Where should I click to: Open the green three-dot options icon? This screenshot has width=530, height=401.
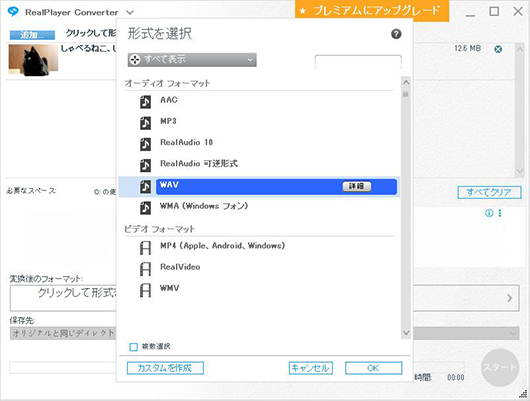[x=500, y=213]
